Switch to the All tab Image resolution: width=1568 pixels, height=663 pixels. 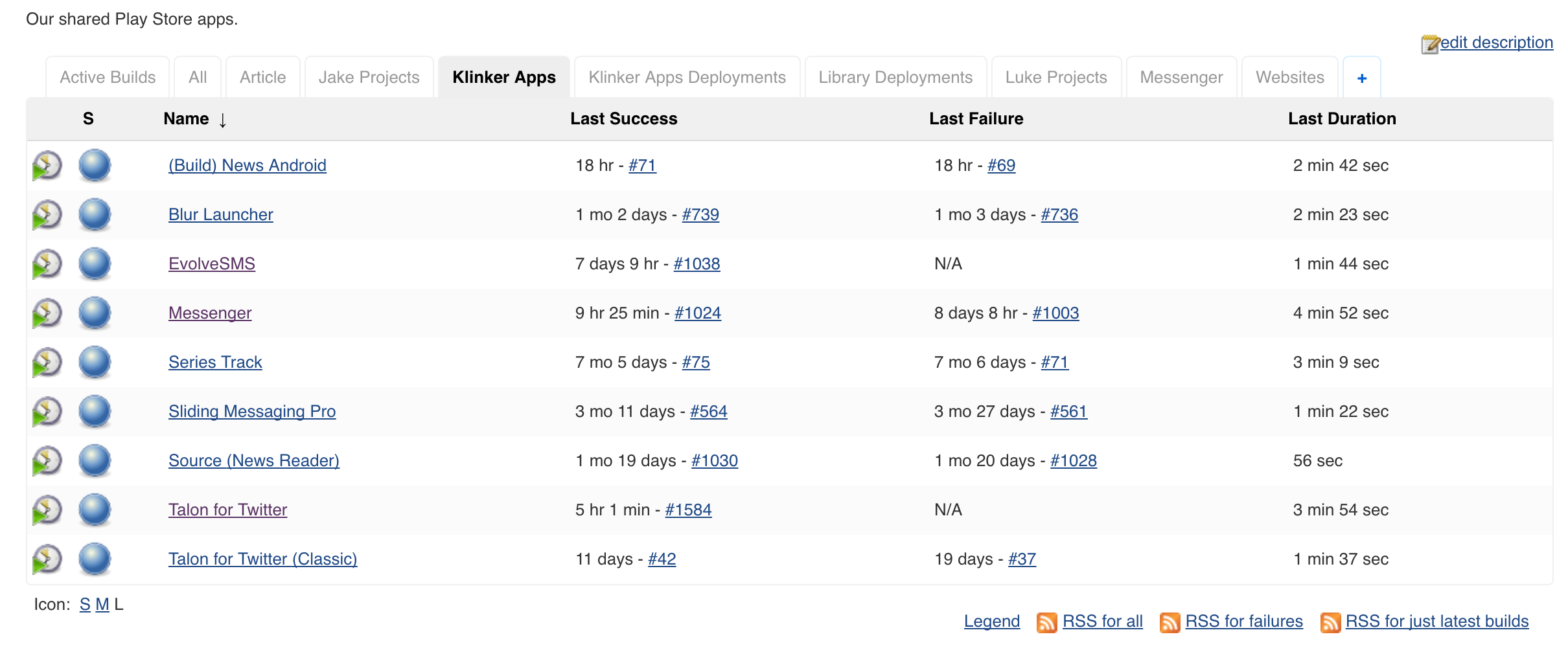[x=198, y=78]
